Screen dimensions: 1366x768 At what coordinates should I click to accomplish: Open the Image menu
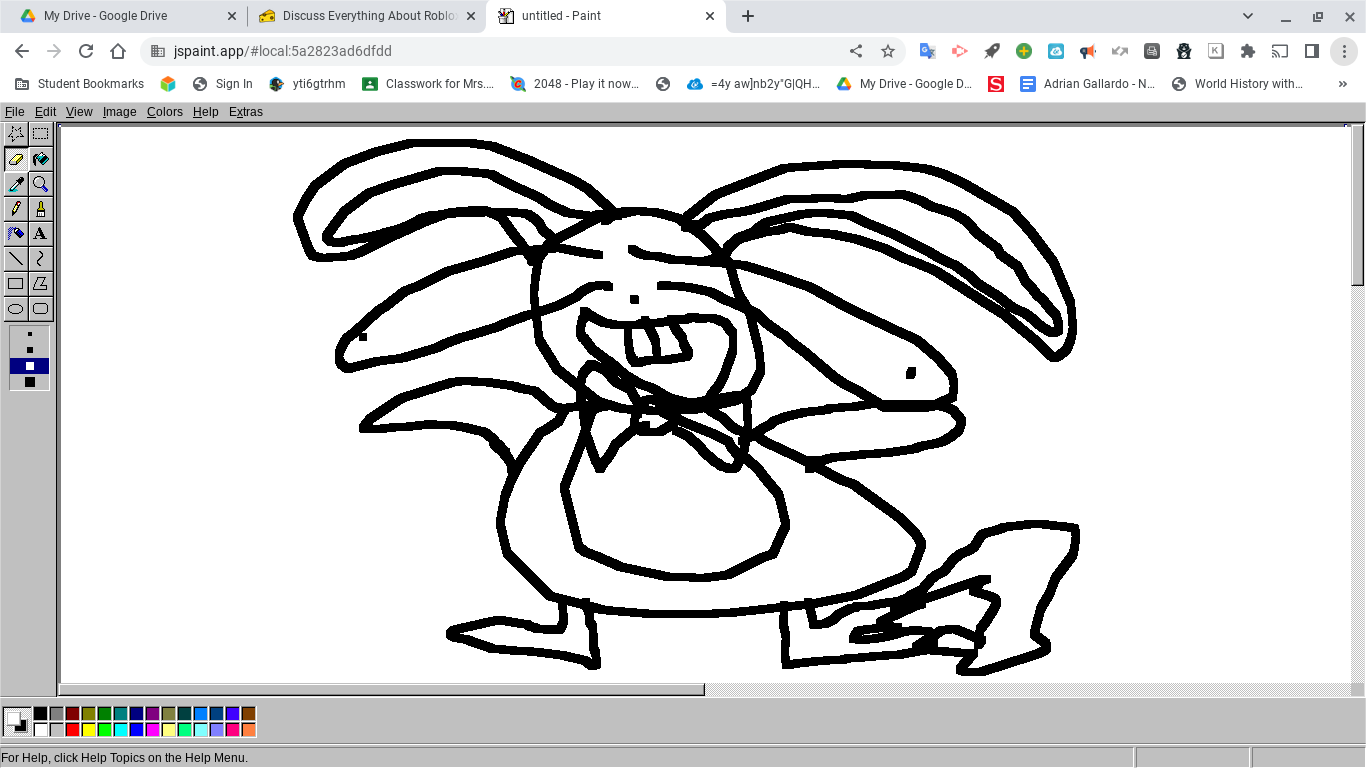(x=119, y=112)
